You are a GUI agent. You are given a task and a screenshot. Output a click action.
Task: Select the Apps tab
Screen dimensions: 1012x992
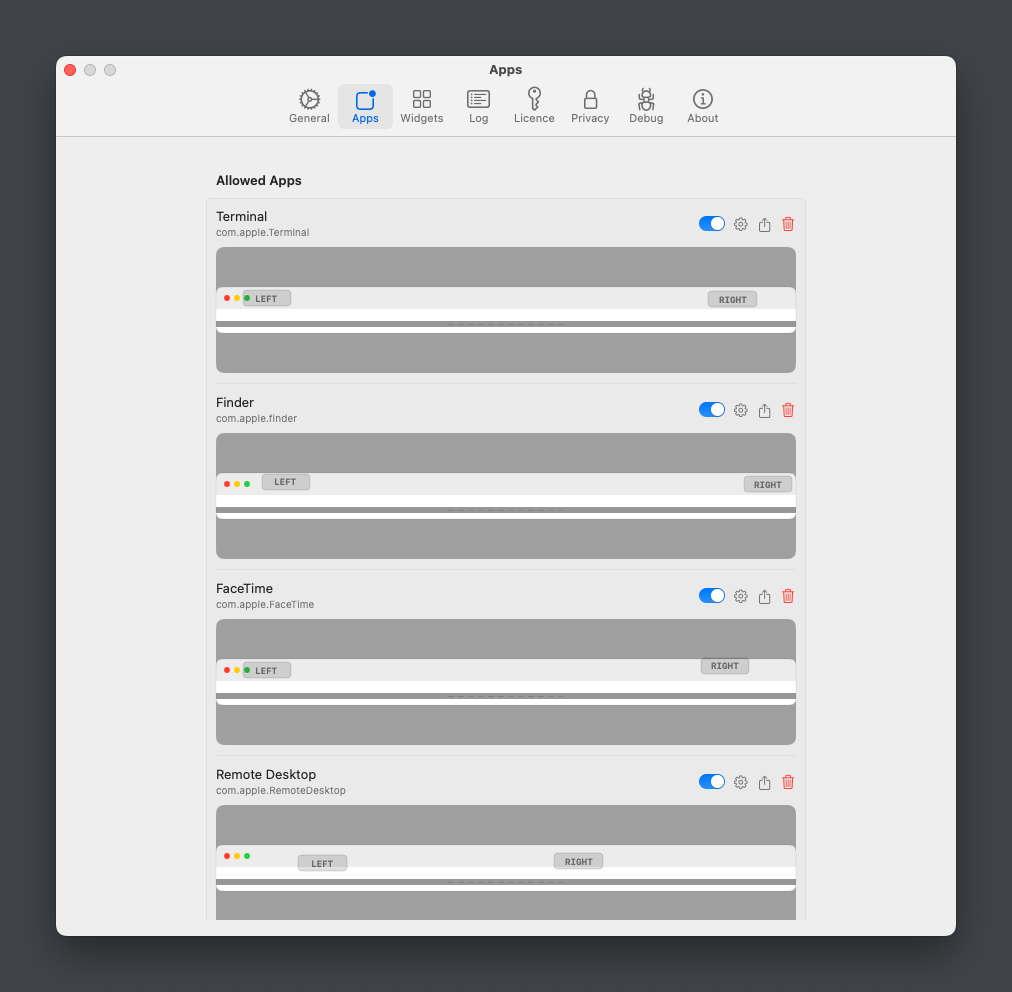[365, 106]
